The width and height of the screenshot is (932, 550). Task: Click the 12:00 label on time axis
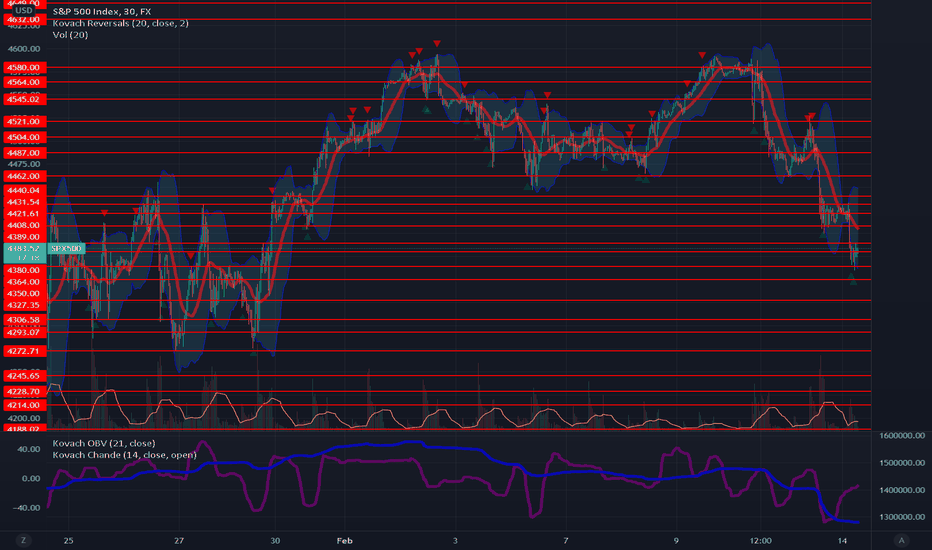tap(761, 540)
